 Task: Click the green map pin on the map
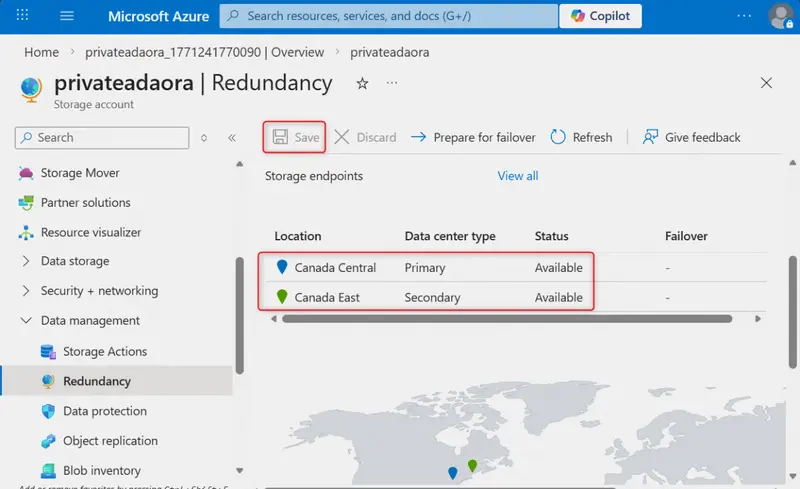[472, 466]
